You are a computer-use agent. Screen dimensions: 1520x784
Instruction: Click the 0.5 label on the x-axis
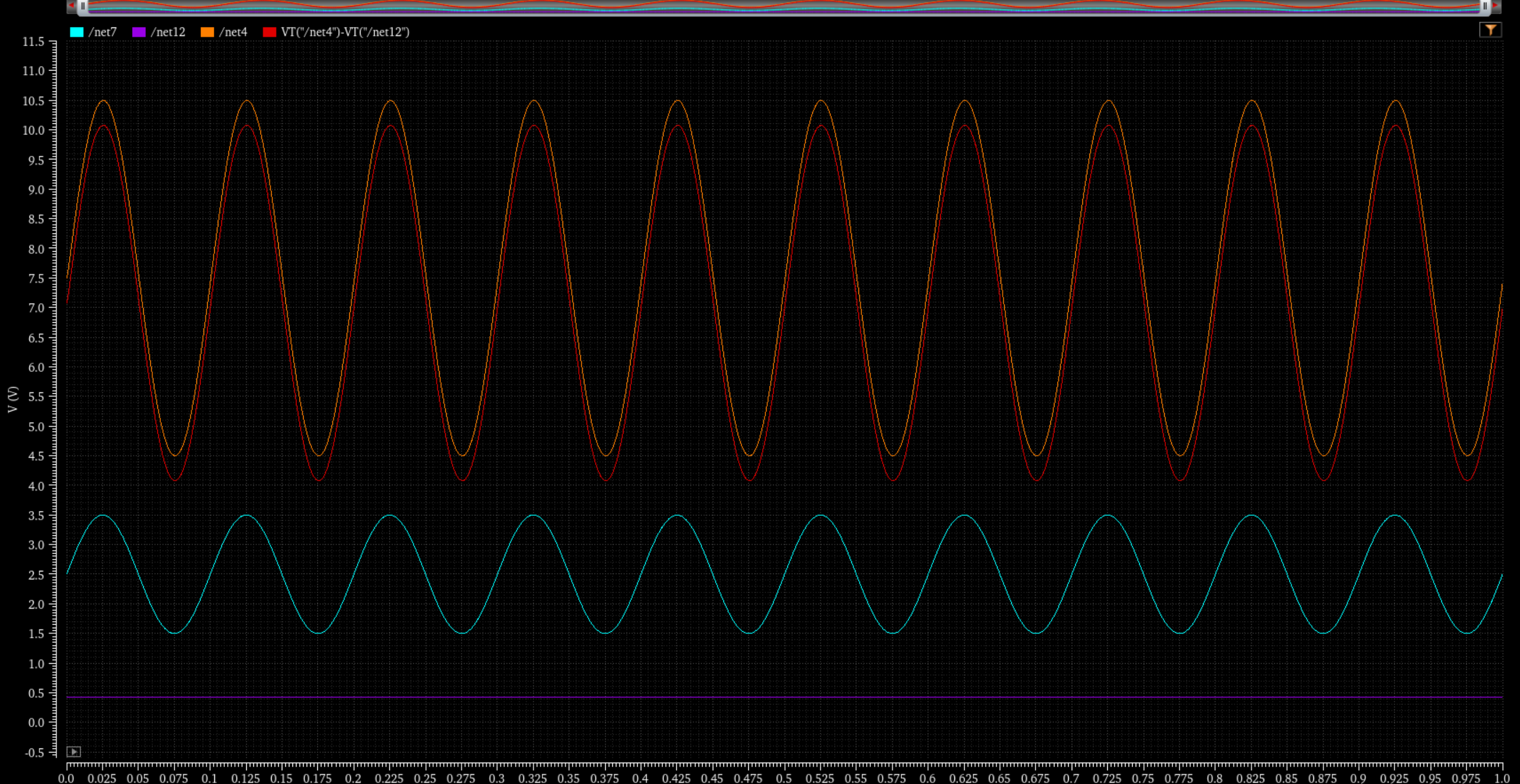[784, 778]
